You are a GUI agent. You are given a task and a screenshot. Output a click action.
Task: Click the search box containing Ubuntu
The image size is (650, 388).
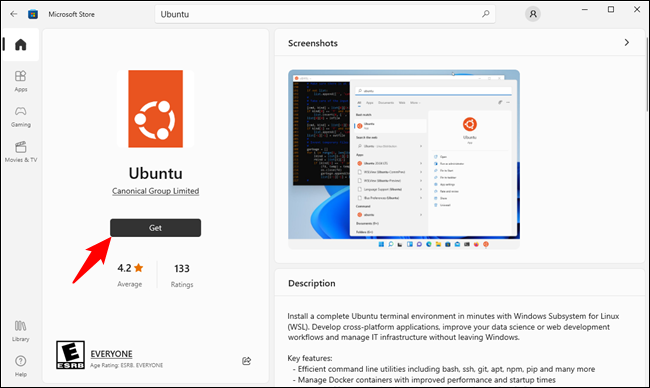point(325,14)
